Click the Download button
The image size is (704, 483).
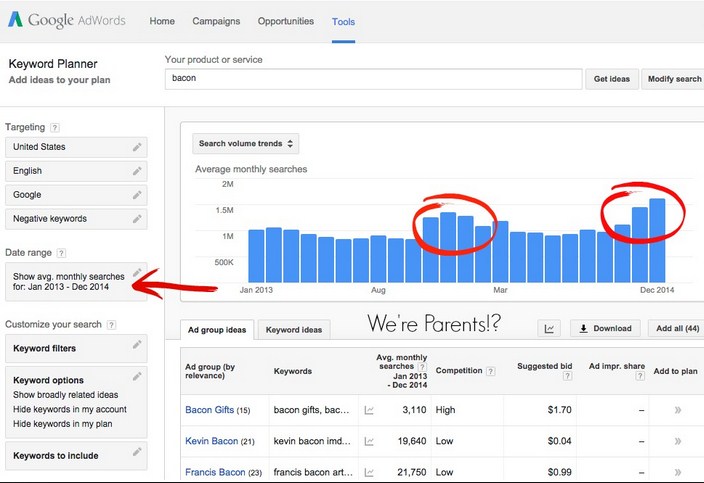606,329
